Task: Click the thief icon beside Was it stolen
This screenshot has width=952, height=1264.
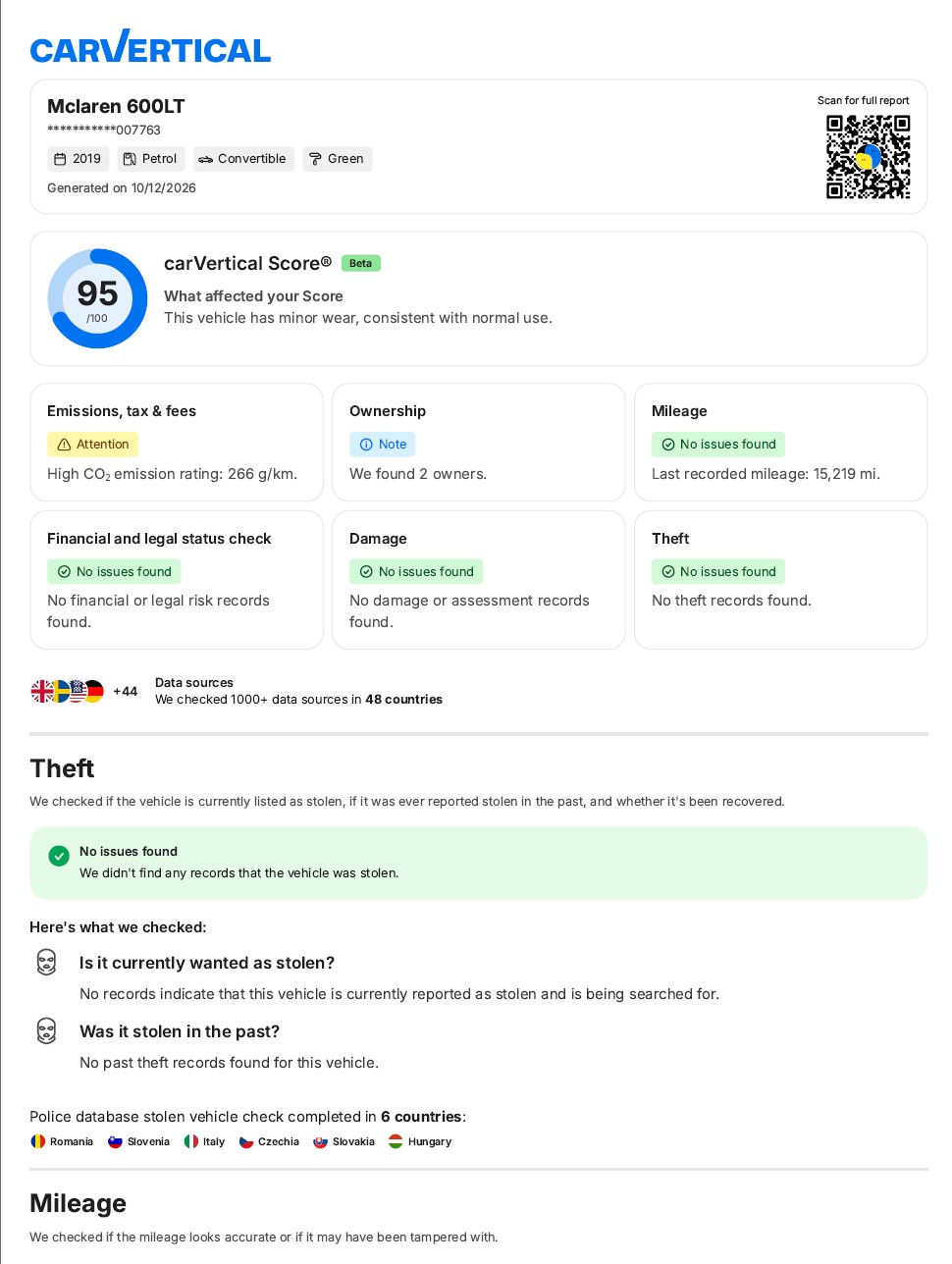Action: pos(46,1030)
